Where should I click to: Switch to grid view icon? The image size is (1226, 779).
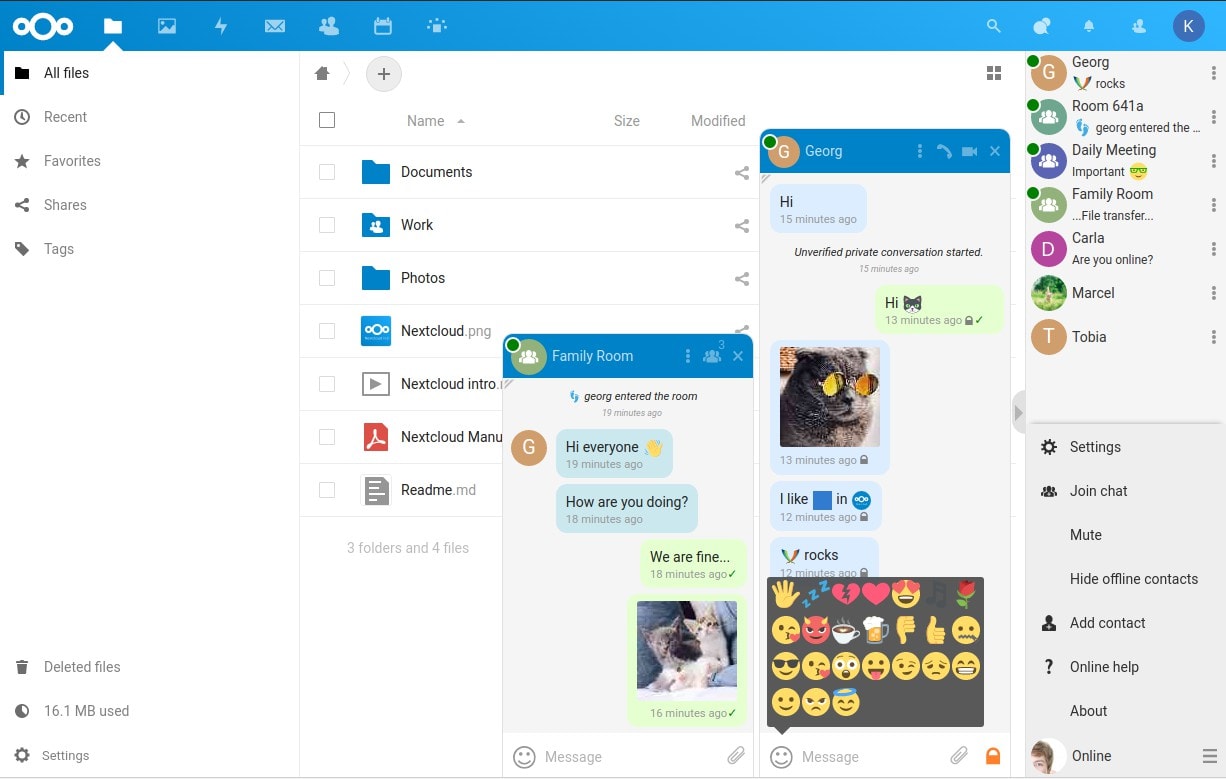[993, 73]
